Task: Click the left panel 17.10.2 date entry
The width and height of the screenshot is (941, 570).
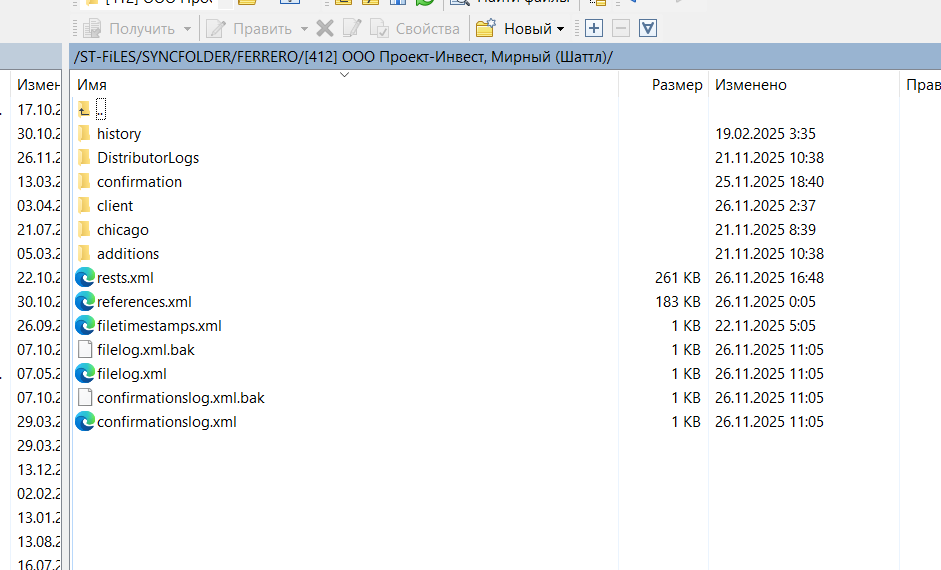Action: point(38,110)
